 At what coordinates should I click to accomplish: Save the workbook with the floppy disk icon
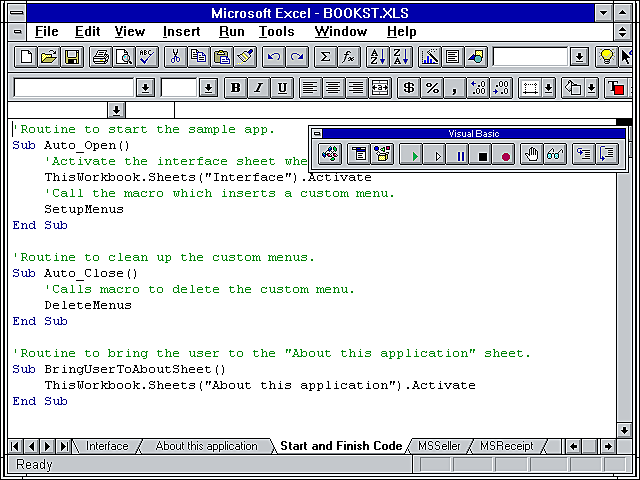click(72, 57)
